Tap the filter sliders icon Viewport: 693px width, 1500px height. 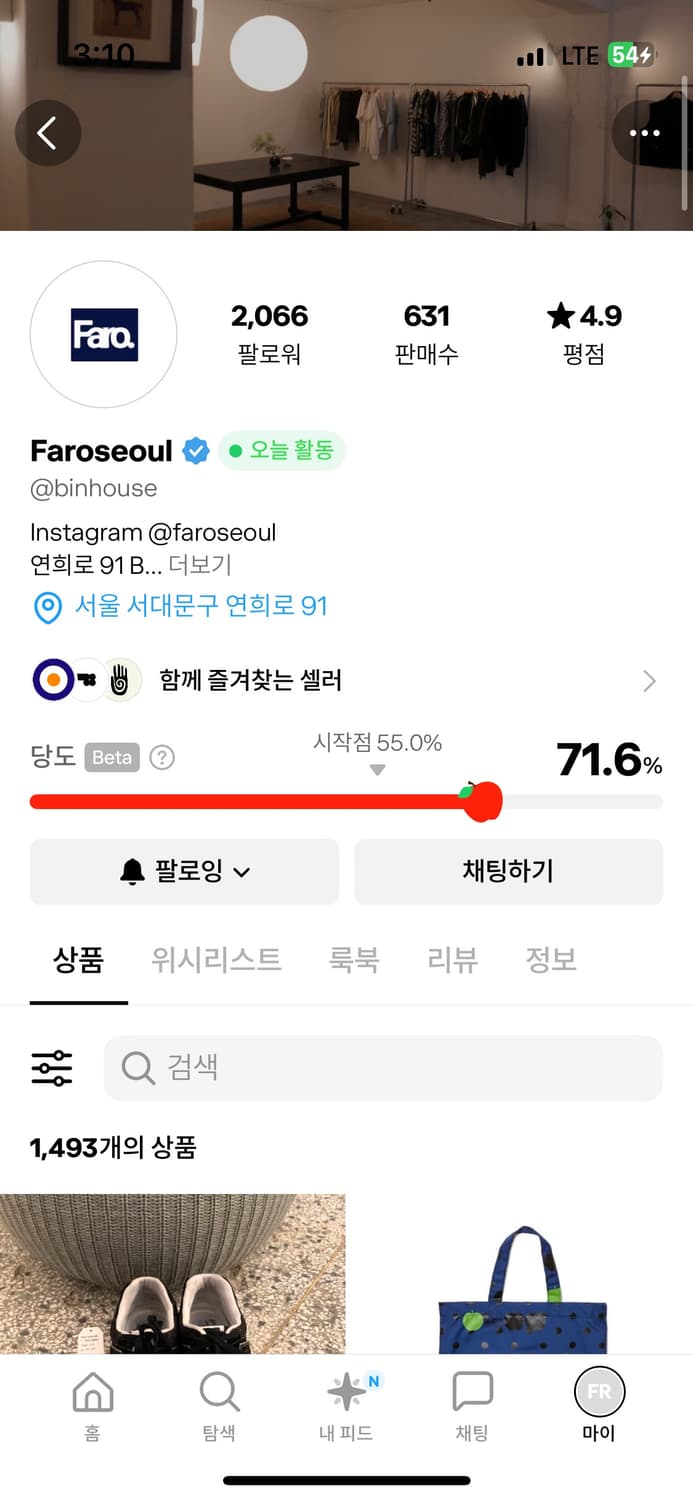click(x=52, y=1068)
